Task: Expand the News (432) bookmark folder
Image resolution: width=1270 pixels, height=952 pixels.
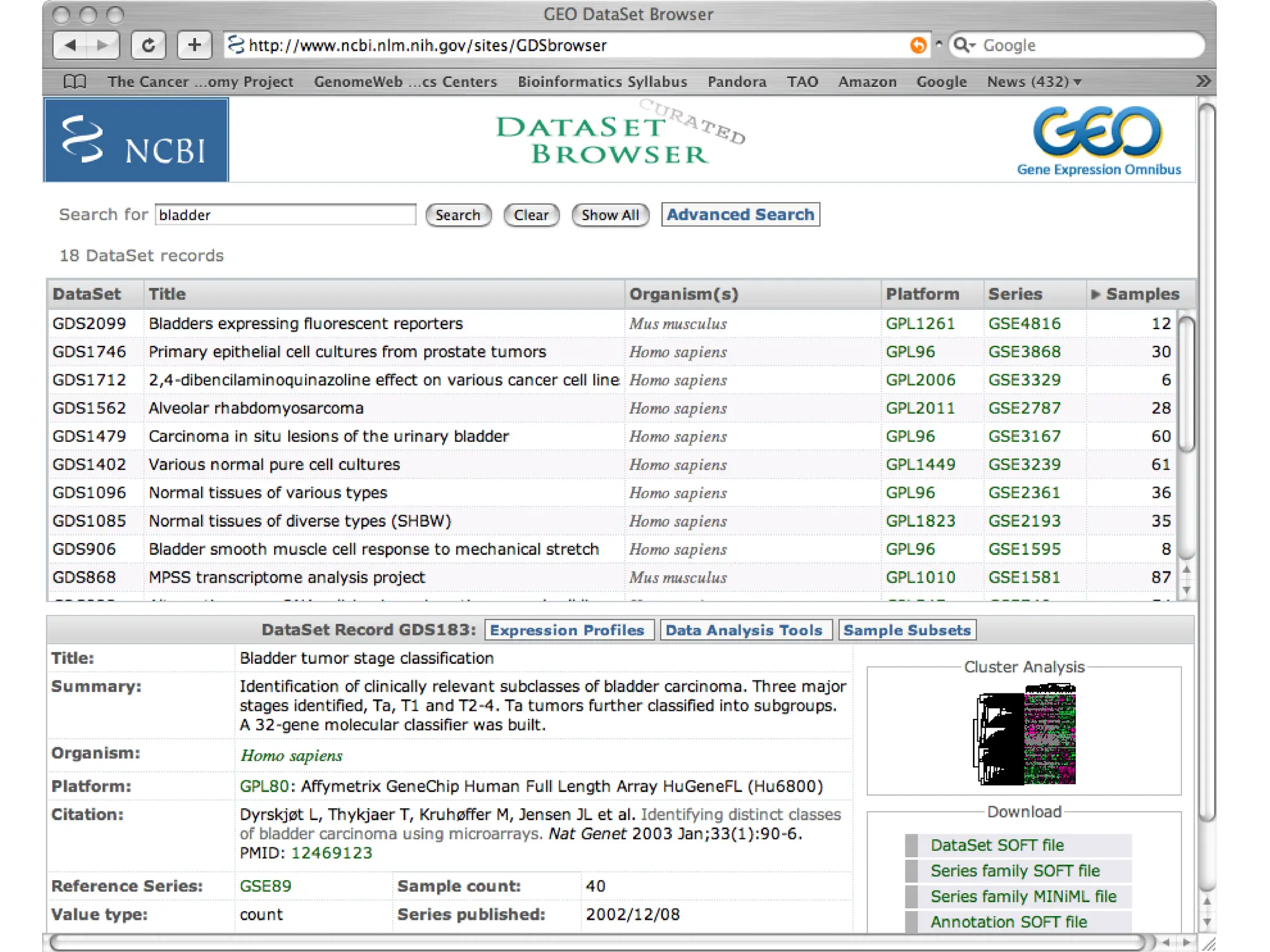Action: (x=1033, y=82)
